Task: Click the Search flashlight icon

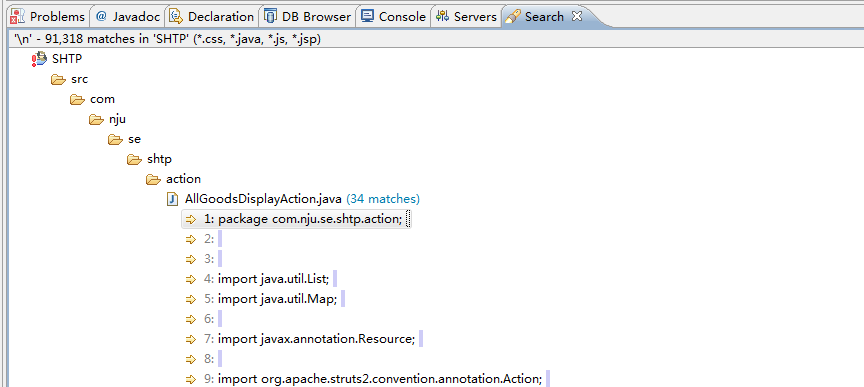Action: [512, 17]
